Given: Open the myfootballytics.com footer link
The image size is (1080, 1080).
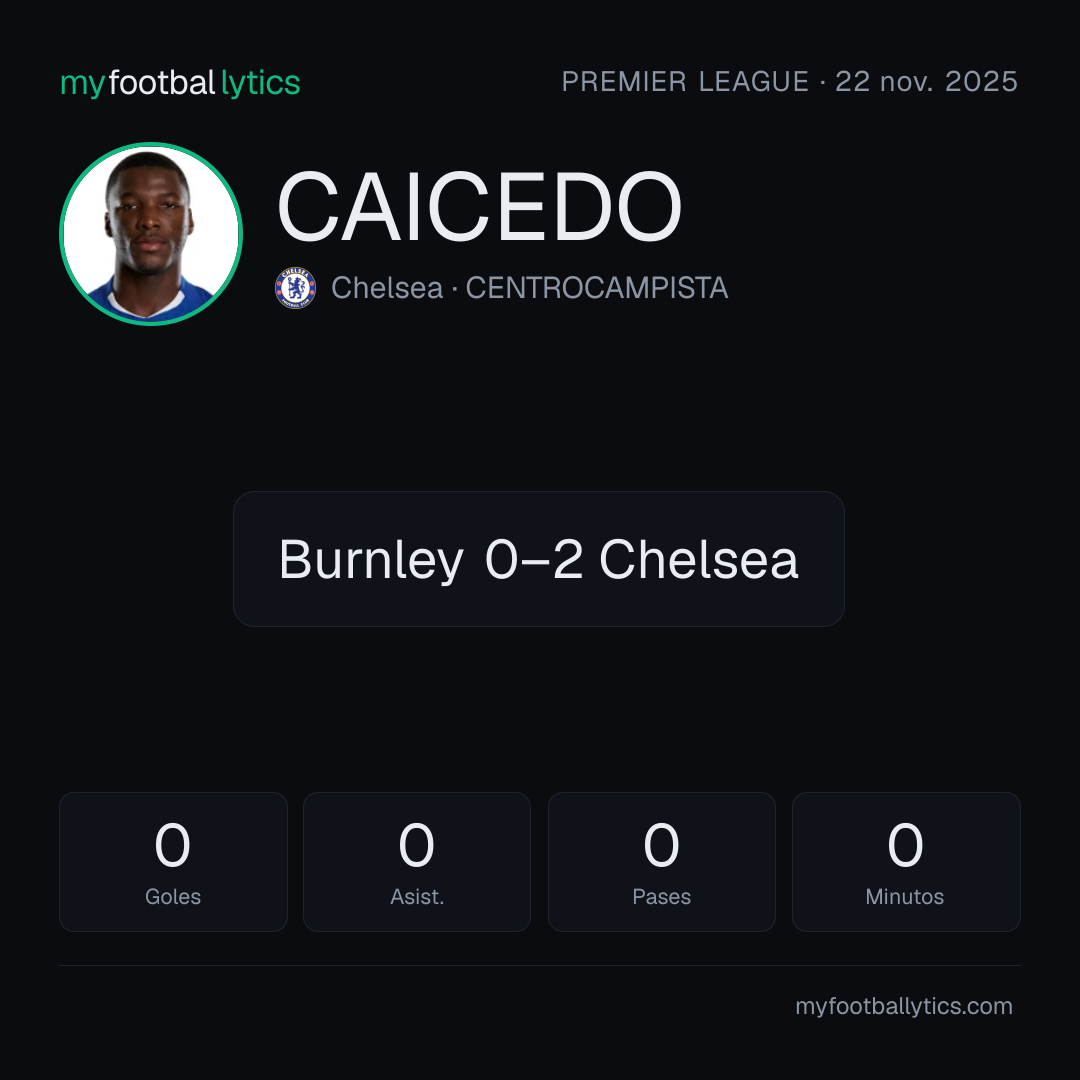Looking at the screenshot, I should 904,1006.
